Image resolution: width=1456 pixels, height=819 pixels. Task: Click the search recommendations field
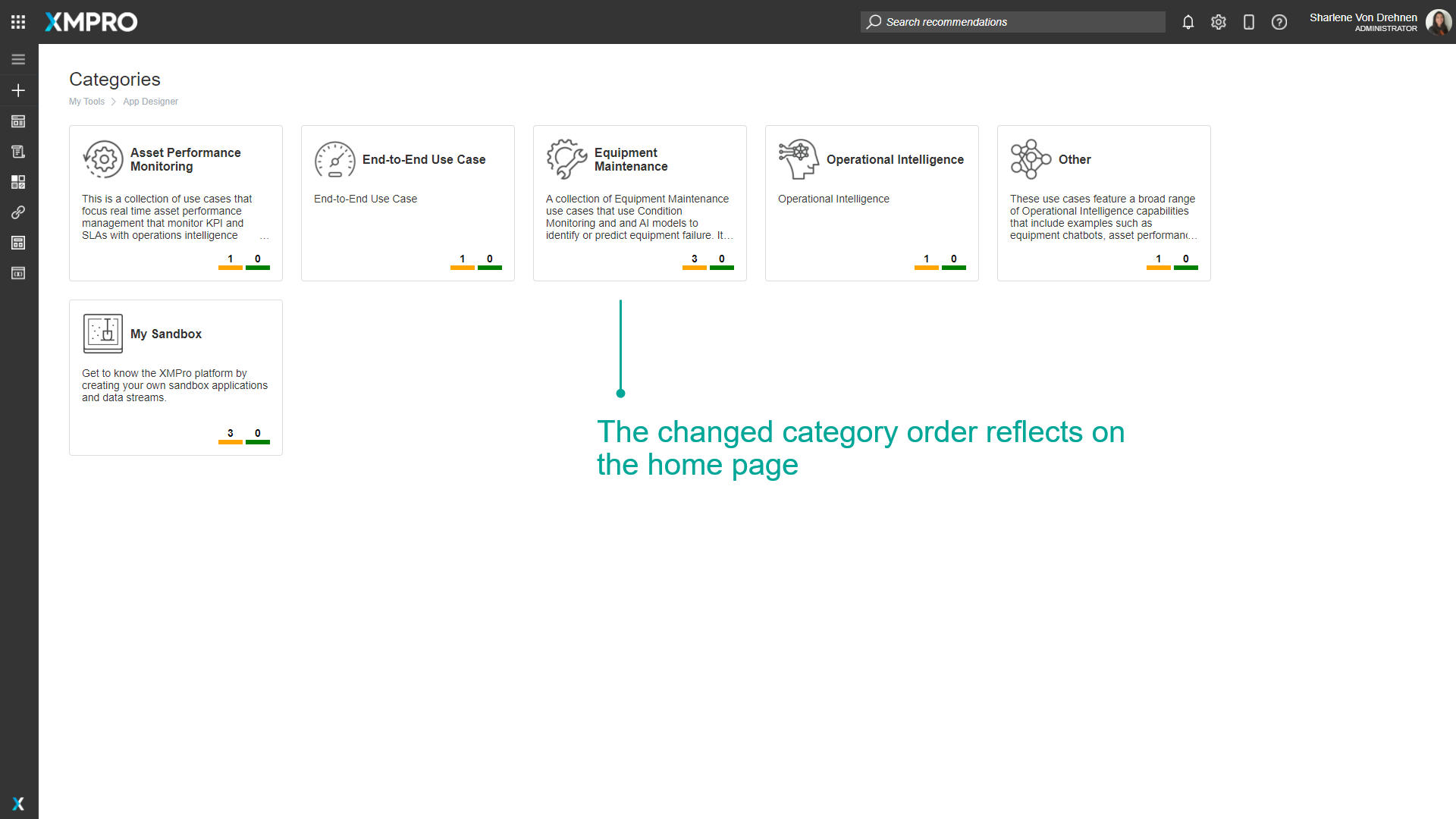pyautogui.click(x=1012, y=22)
